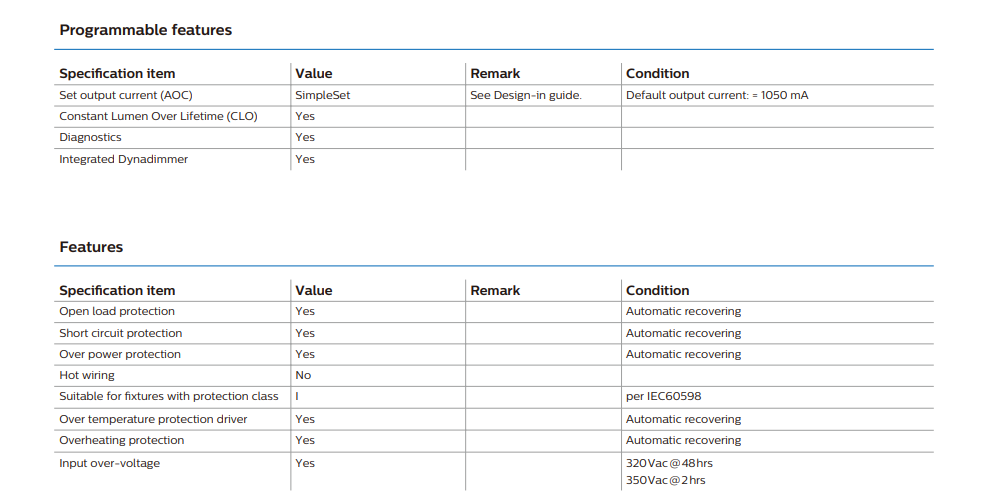
Task: Select the Diagnostics specification item
Action: [90, 137]
